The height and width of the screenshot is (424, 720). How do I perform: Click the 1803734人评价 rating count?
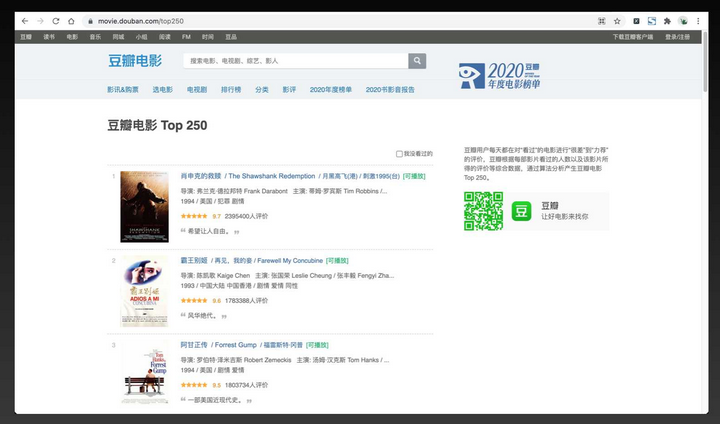coord(247,385)
